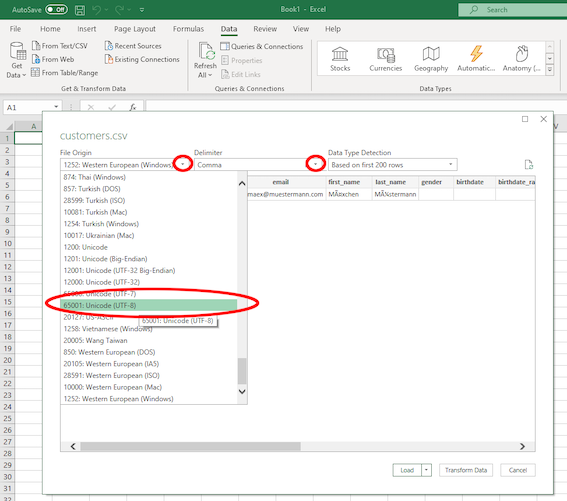Choose 28591: Western European (ISO) encoding
This screenshot has width=567, height=501.
point(149,375)
